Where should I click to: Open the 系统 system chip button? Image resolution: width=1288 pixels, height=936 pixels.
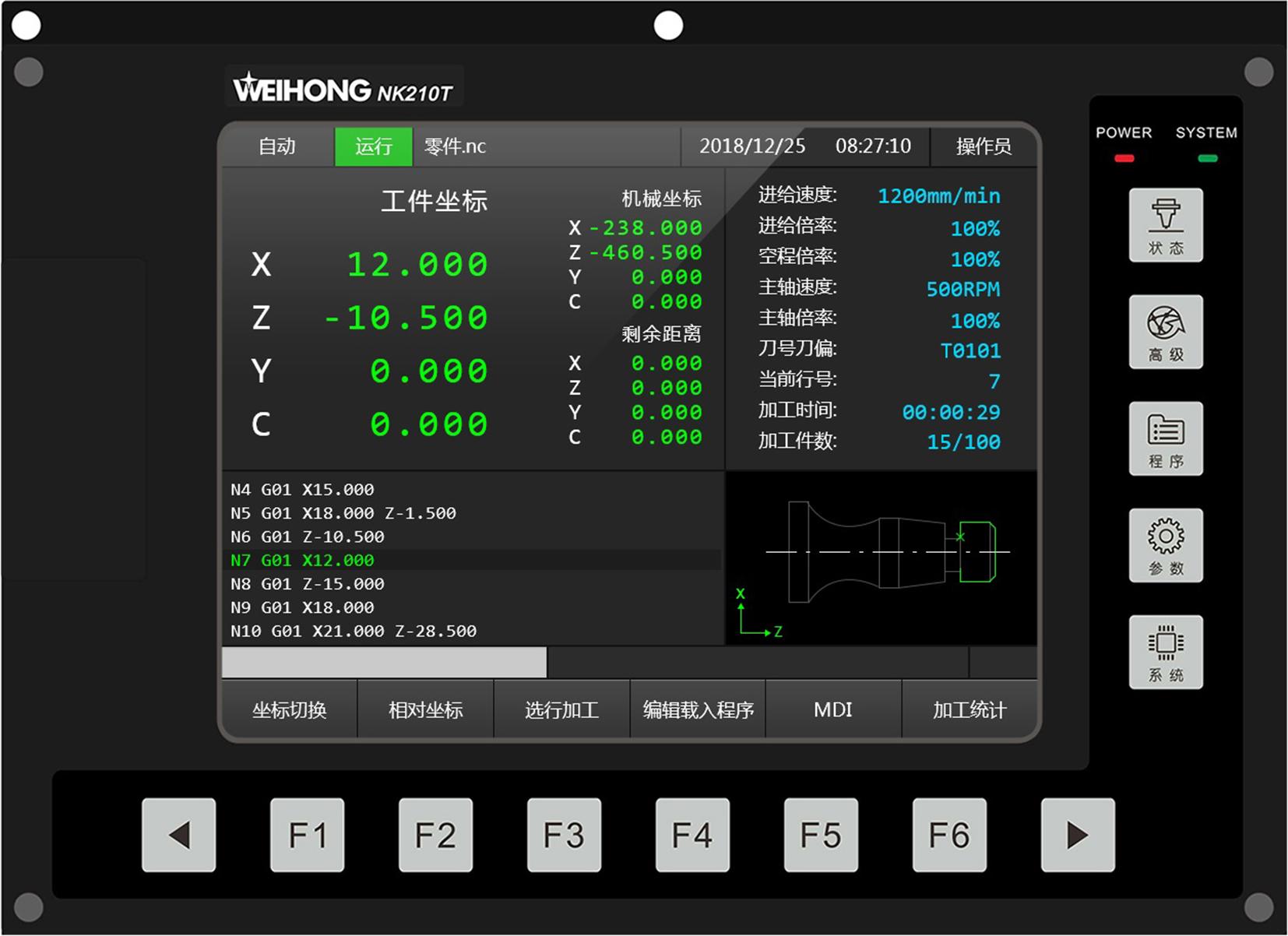click(x=1166, y=652)
